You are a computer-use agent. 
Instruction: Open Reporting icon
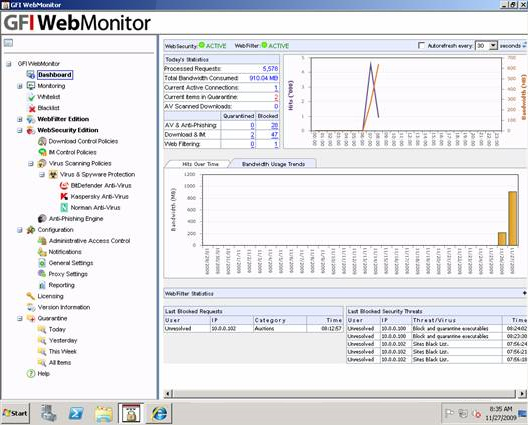[x=42, y=285]
